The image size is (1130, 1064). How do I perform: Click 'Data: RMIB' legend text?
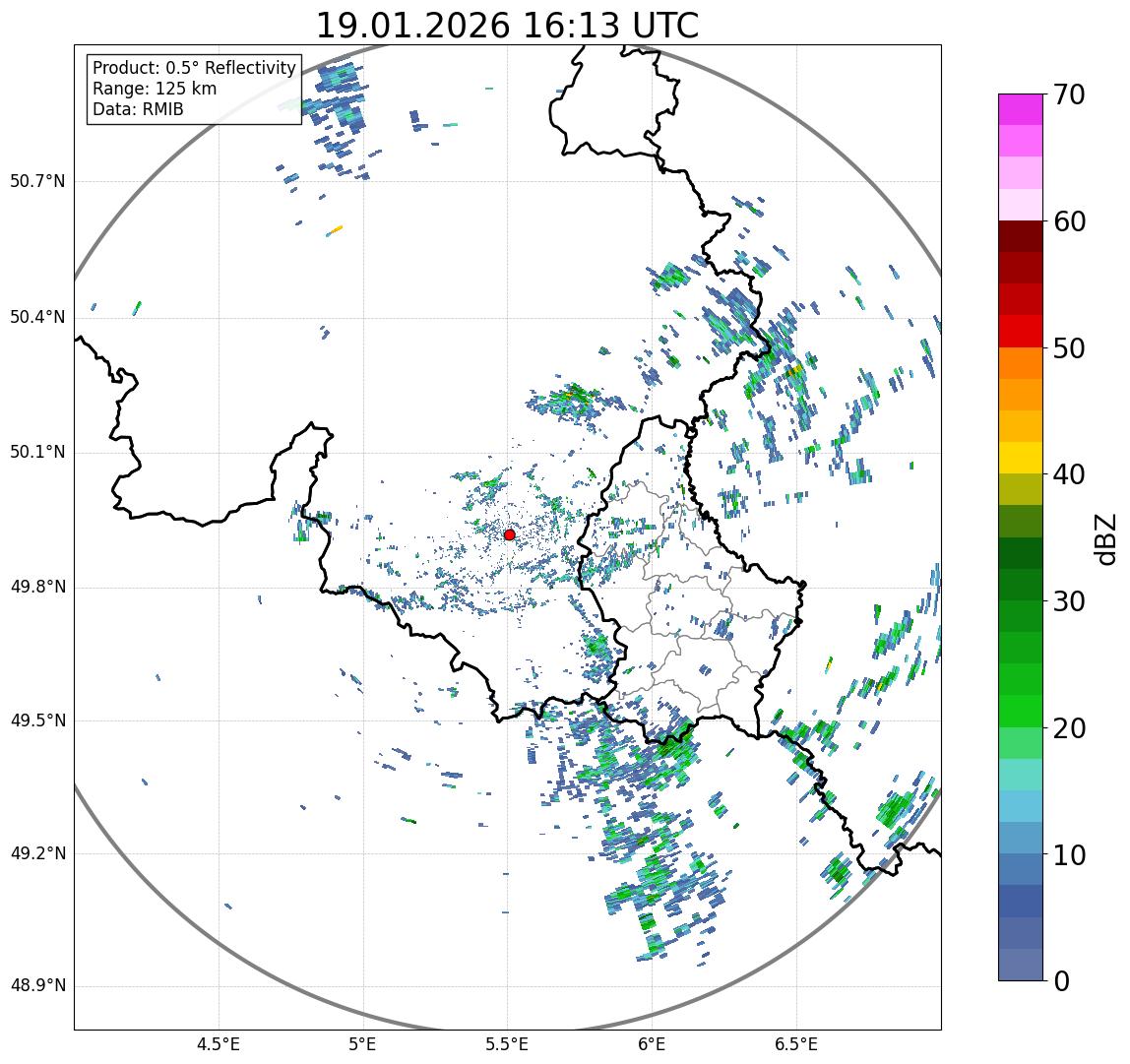[139, 109]
